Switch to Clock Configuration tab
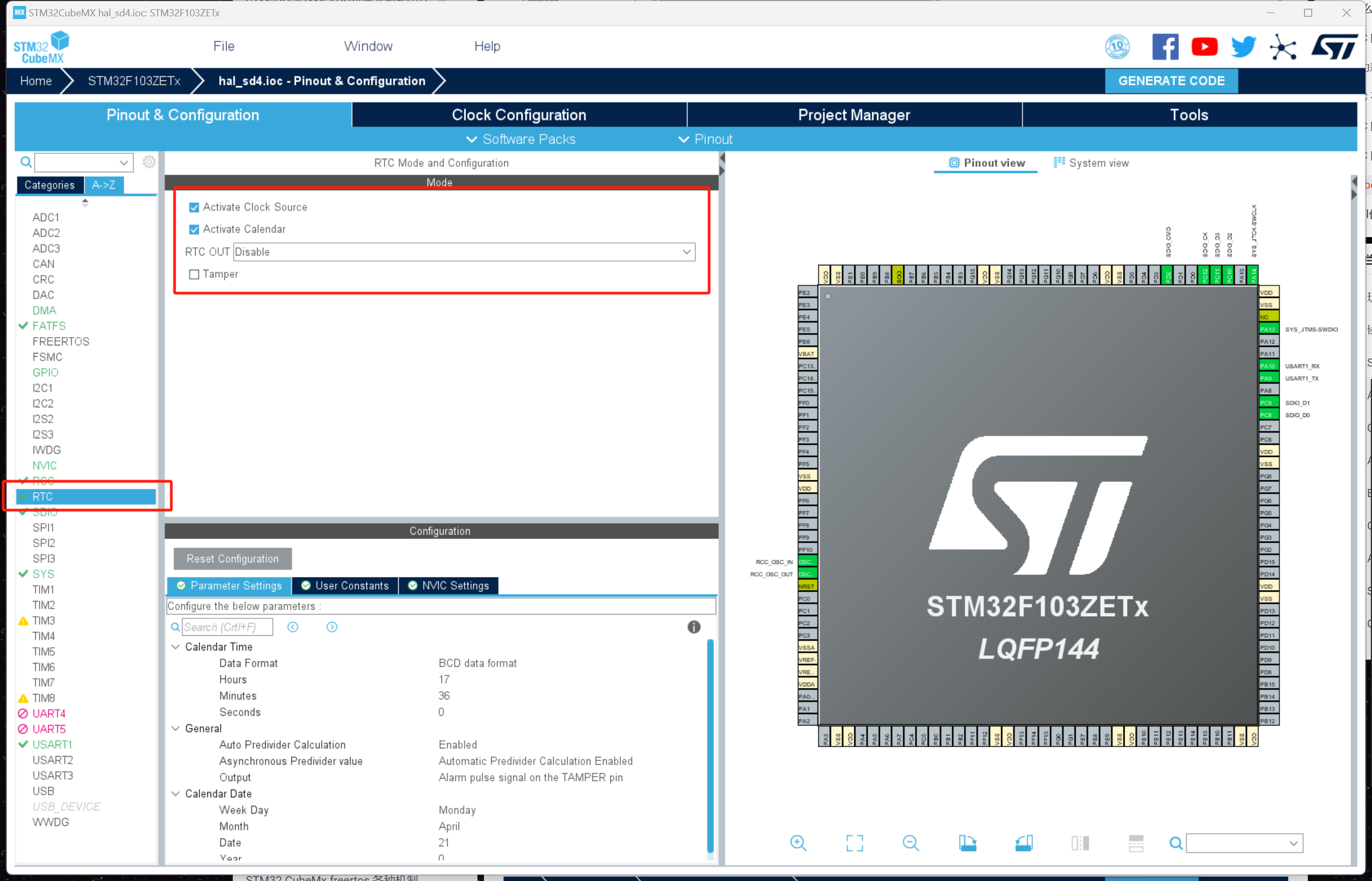The image size is (1372, 881). tap(519, 114)
